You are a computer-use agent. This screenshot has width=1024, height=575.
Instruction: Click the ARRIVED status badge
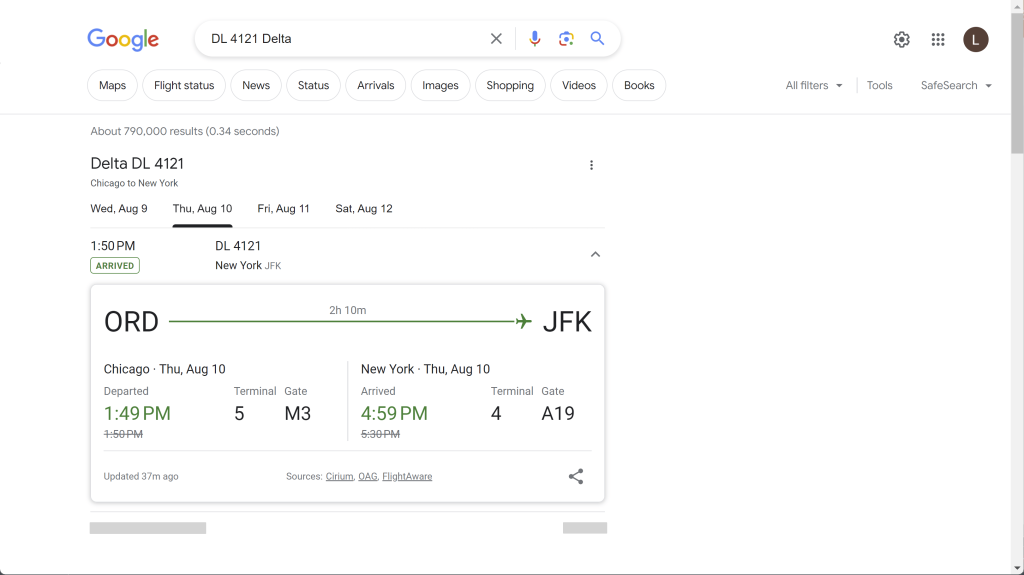115,265
